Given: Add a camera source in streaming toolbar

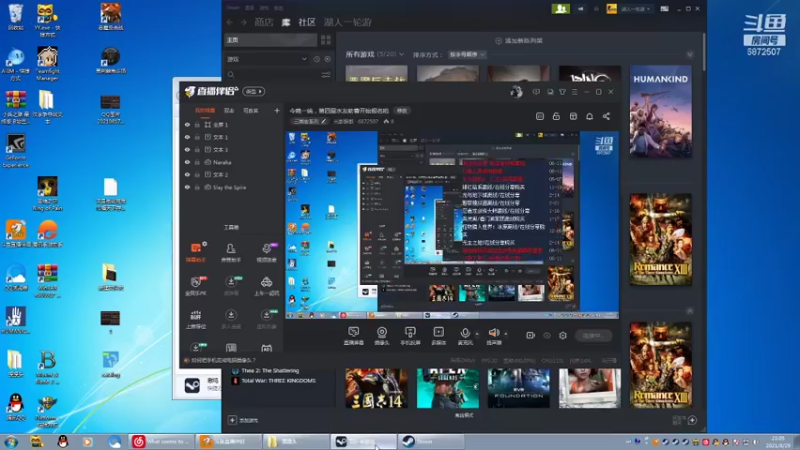Looking at the screenshot, I should pyautogui.click(x=382, y=336).
